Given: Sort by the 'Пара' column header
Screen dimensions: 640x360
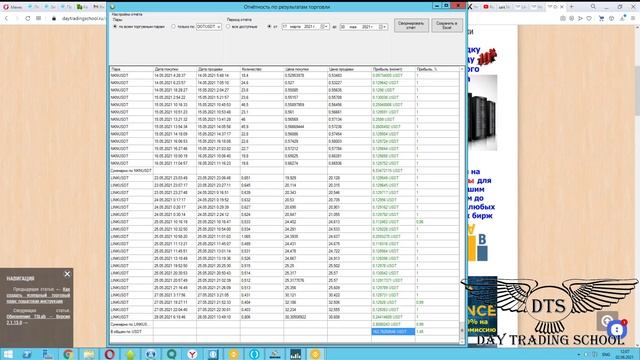Looking at the screenshot, I should 131,69.
